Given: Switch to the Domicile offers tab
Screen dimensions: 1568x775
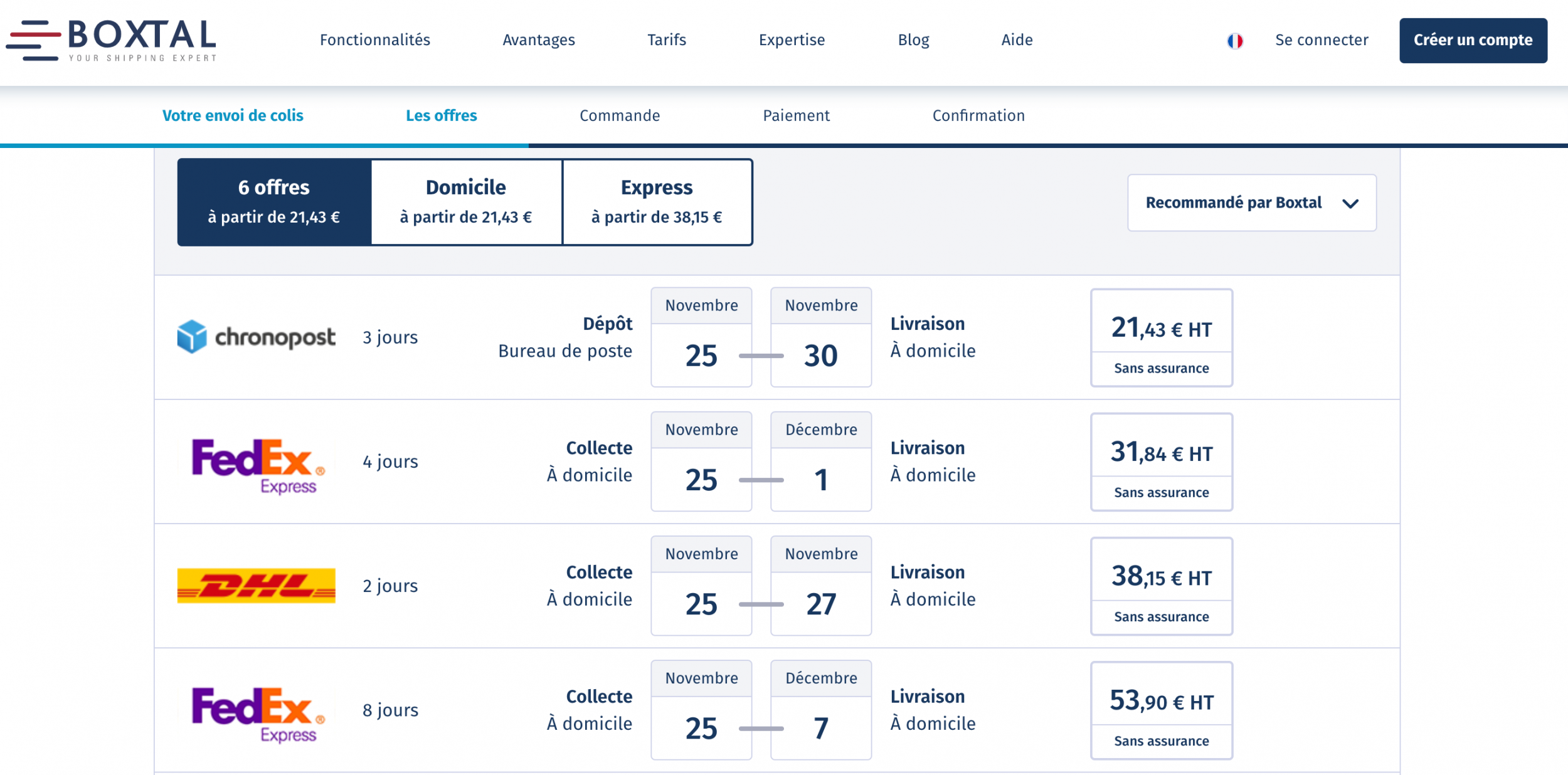Looking at the screenshot, I should [466, 202].
